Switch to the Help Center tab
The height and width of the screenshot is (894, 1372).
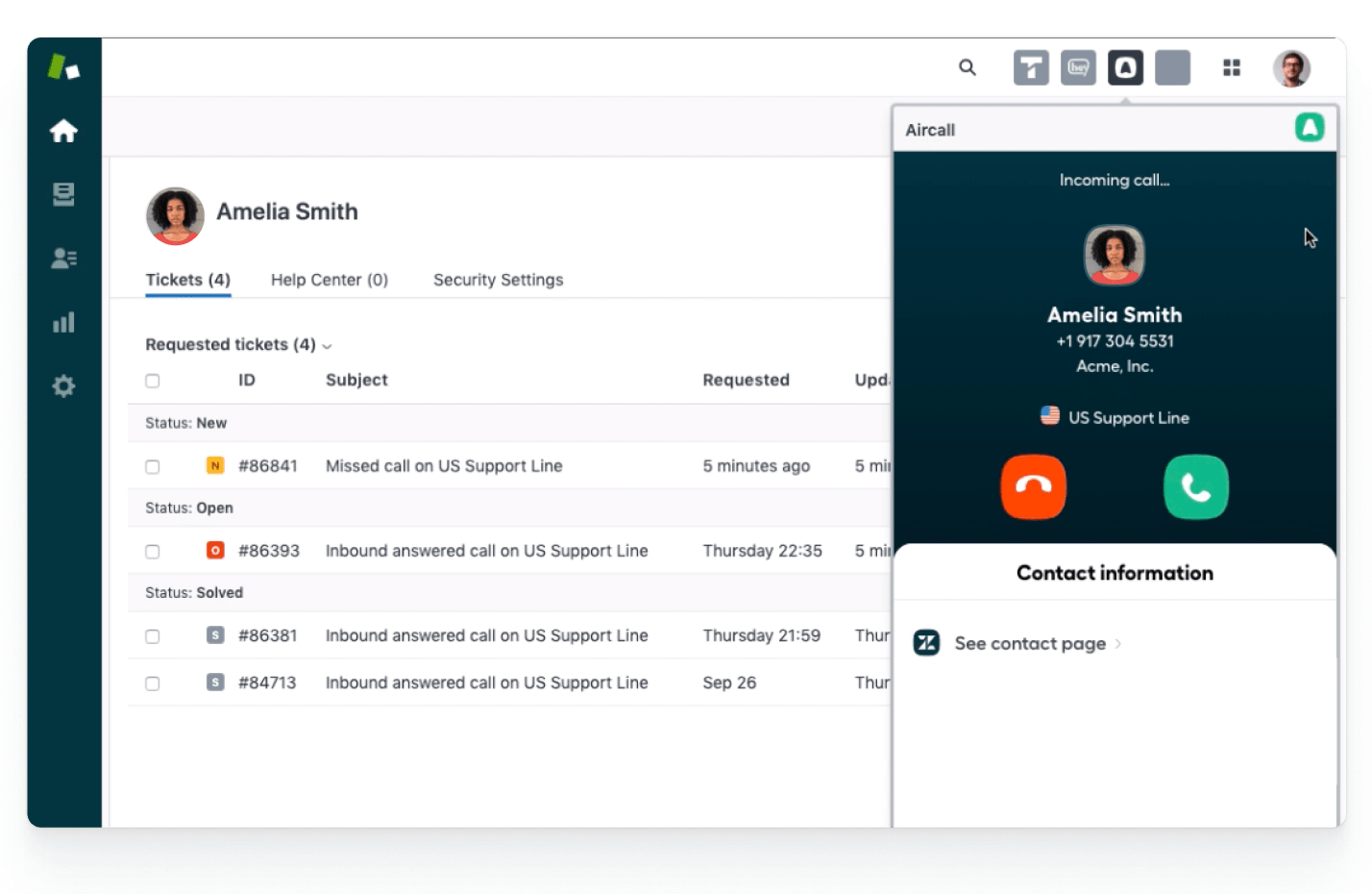click(x=329, y=280)
